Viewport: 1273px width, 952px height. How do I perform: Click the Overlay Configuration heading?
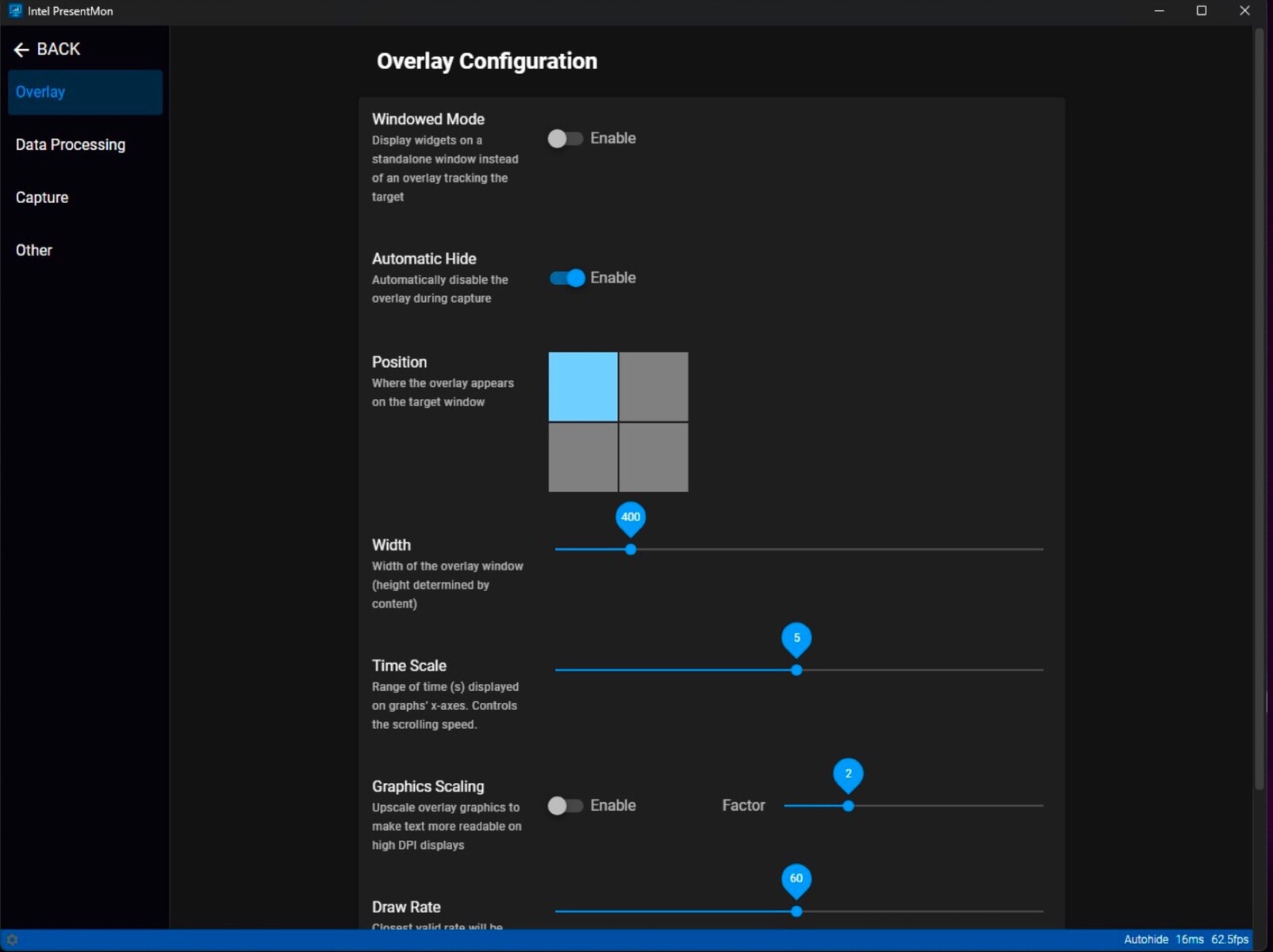coord(487,62)
